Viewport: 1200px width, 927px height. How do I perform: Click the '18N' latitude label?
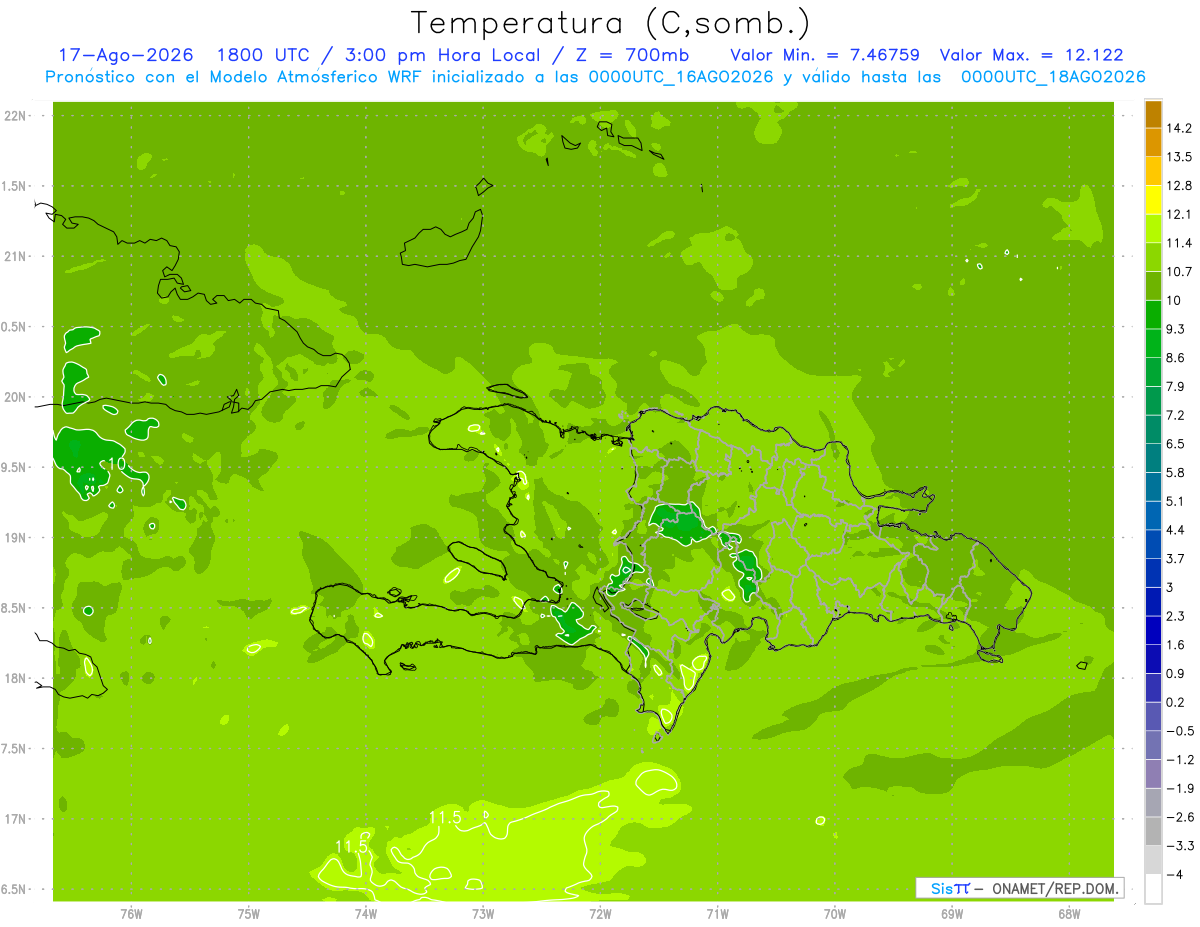click(x=17, y=678)
